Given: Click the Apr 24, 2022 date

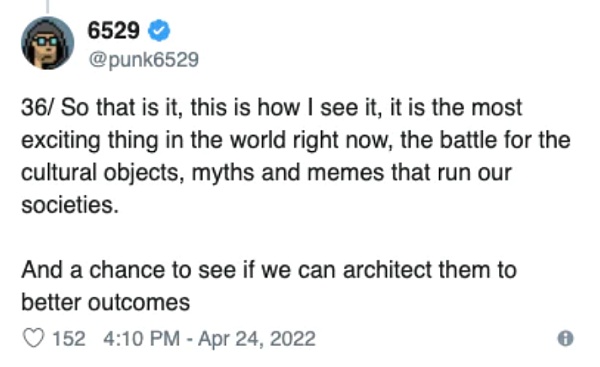Looking at the screenshot, I should click(x=257, y=339).
